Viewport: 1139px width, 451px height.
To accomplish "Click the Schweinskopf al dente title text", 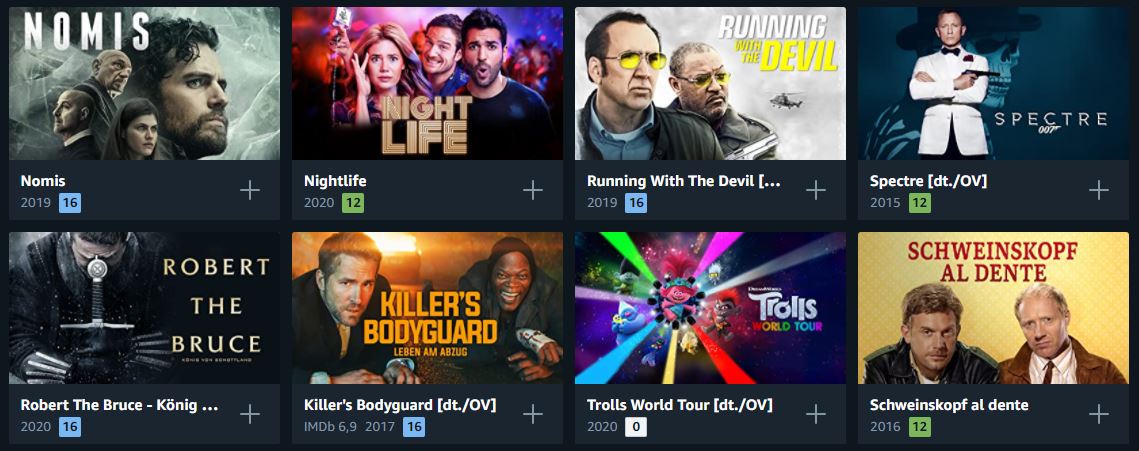I will click(949, 405).
